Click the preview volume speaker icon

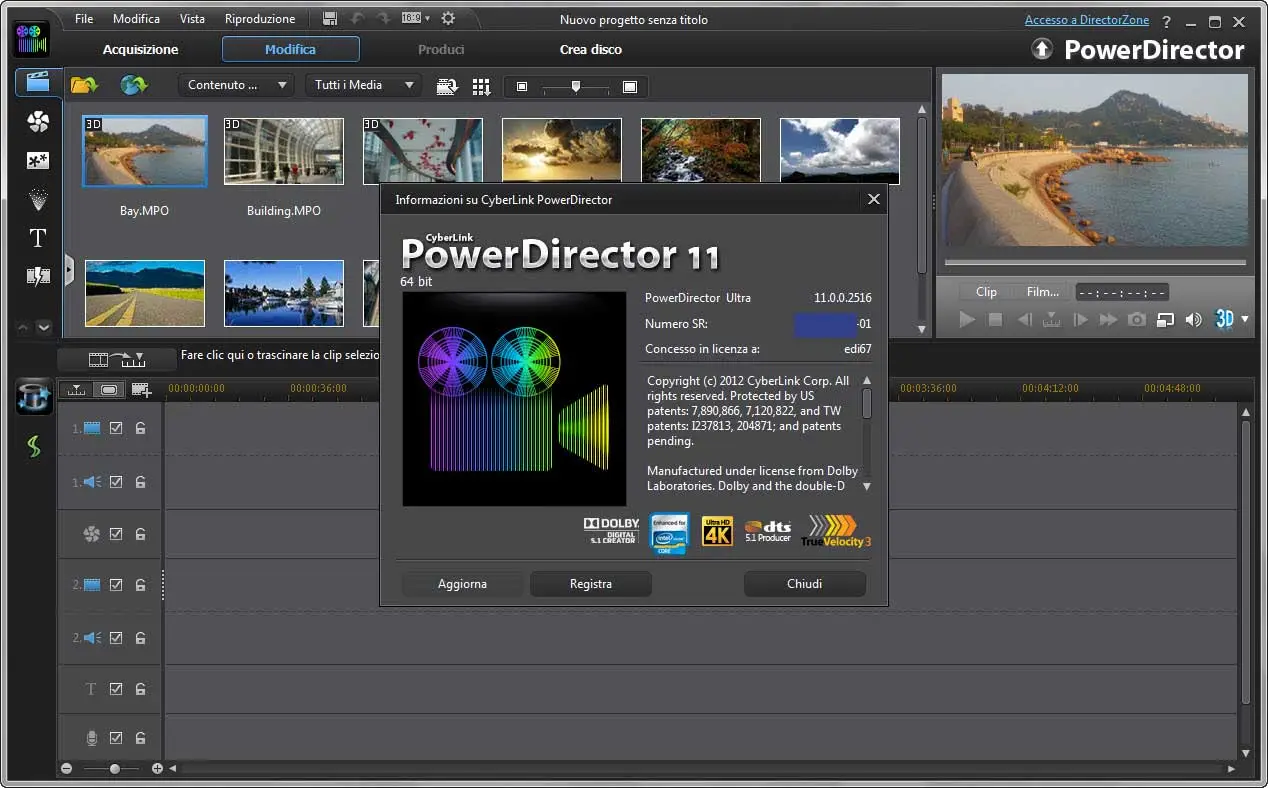click(x=1193, y=320)
